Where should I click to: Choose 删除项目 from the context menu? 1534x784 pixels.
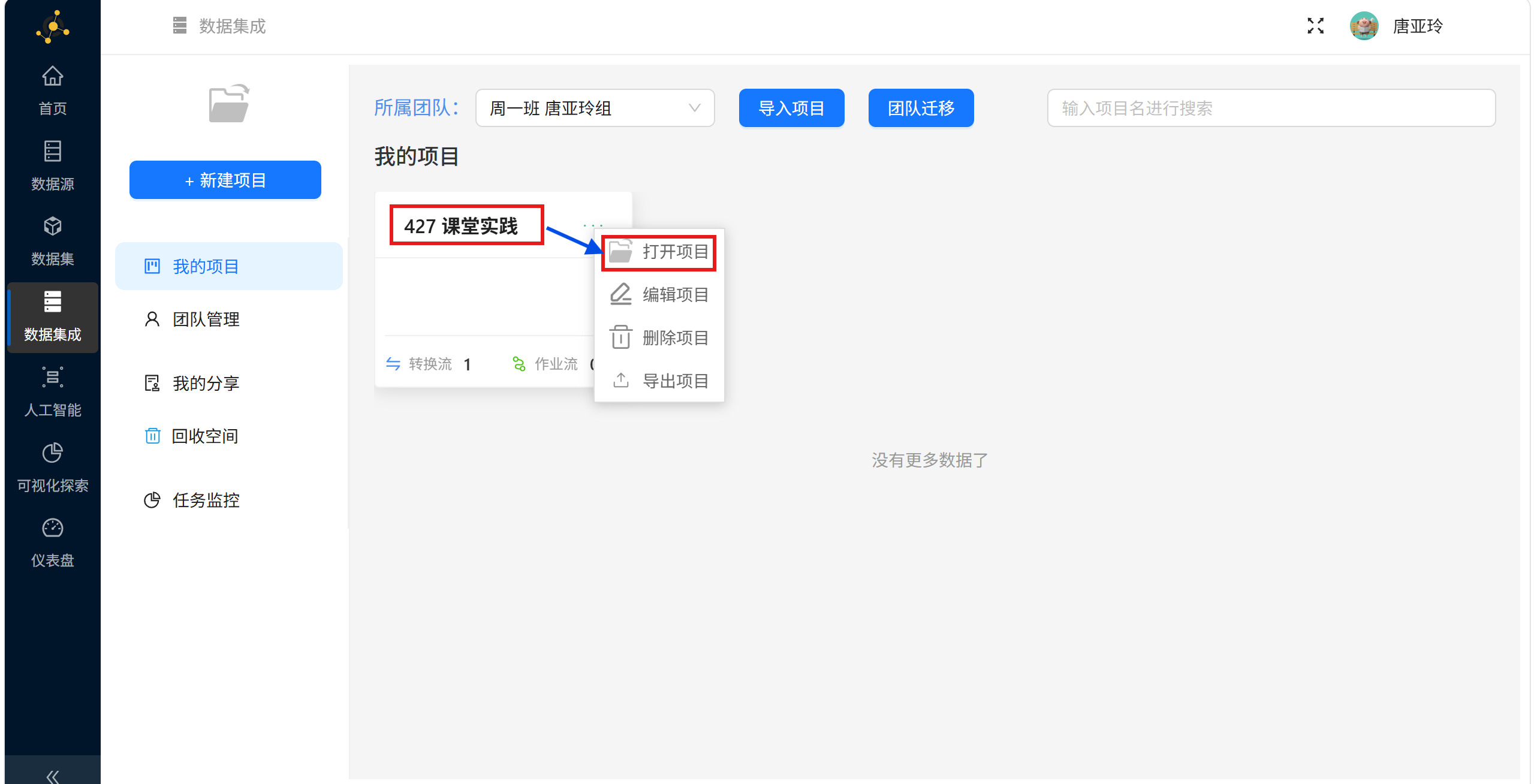tap(659, 338)
